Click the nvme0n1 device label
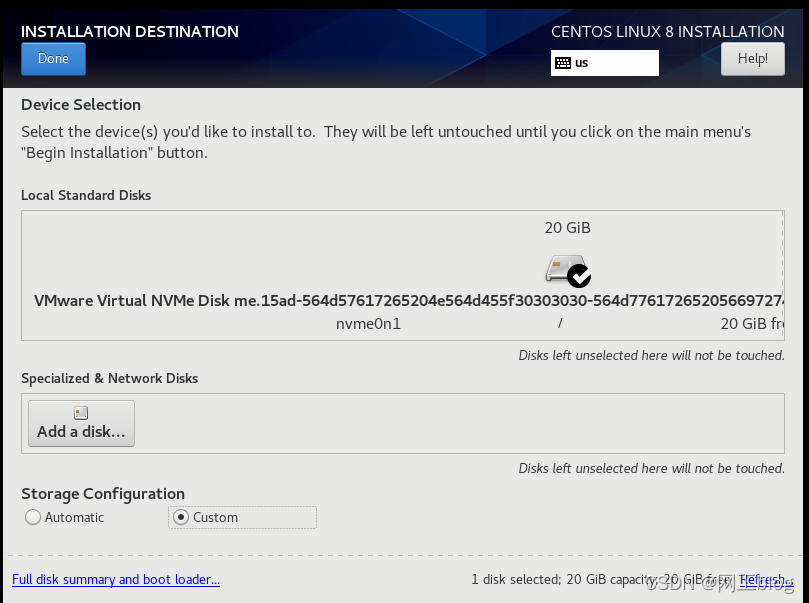This screenshot has width=809, height=603. (368, 324)
